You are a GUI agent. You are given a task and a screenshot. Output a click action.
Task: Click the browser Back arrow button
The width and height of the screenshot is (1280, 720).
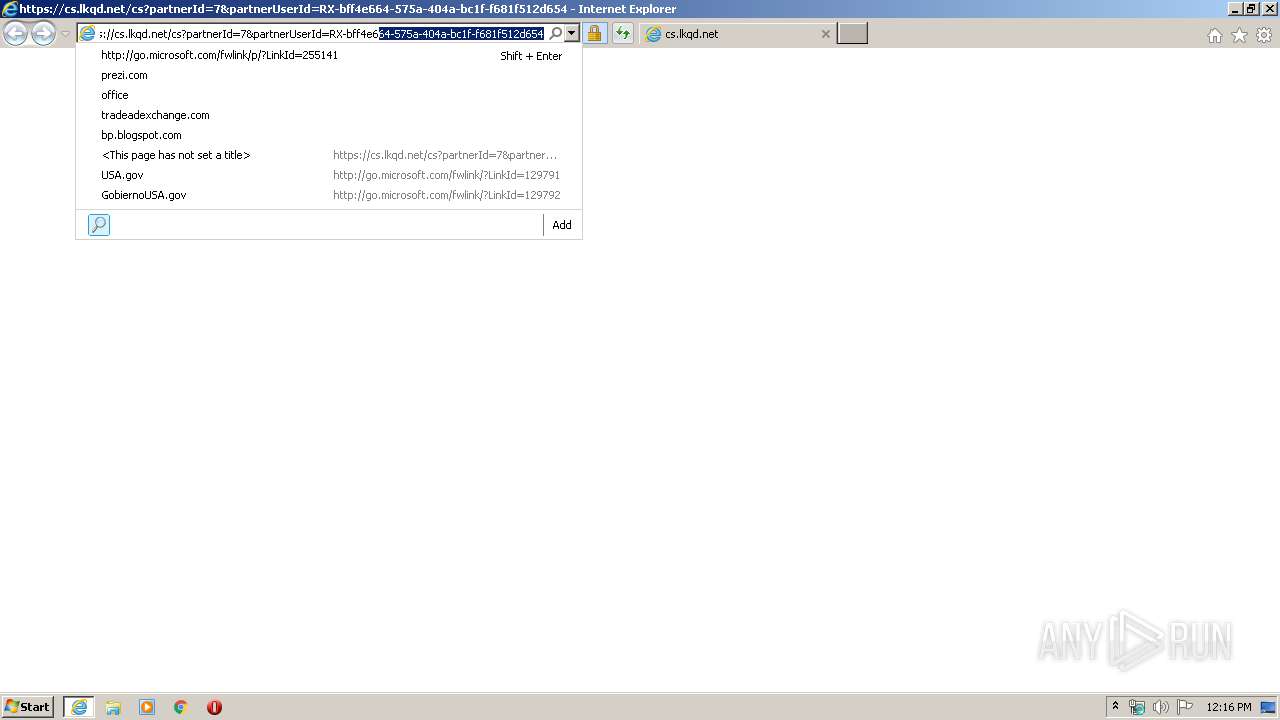coord(15,34)
